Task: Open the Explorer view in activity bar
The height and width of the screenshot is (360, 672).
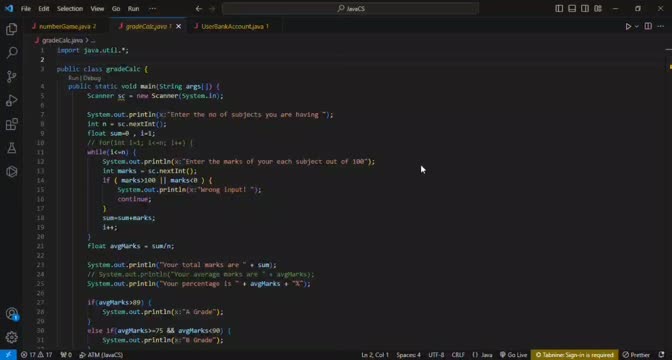Action: coord(12,29)
